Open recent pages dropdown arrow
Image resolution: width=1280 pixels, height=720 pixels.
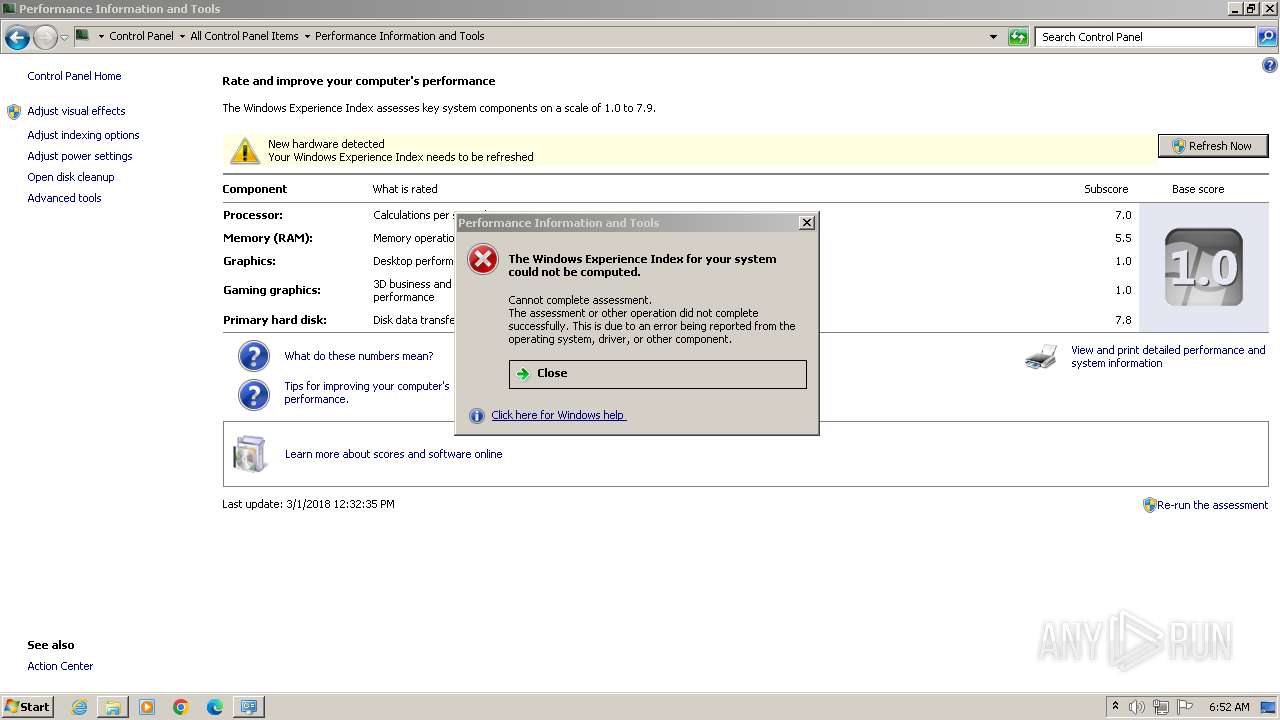click(x=65, y=38)
